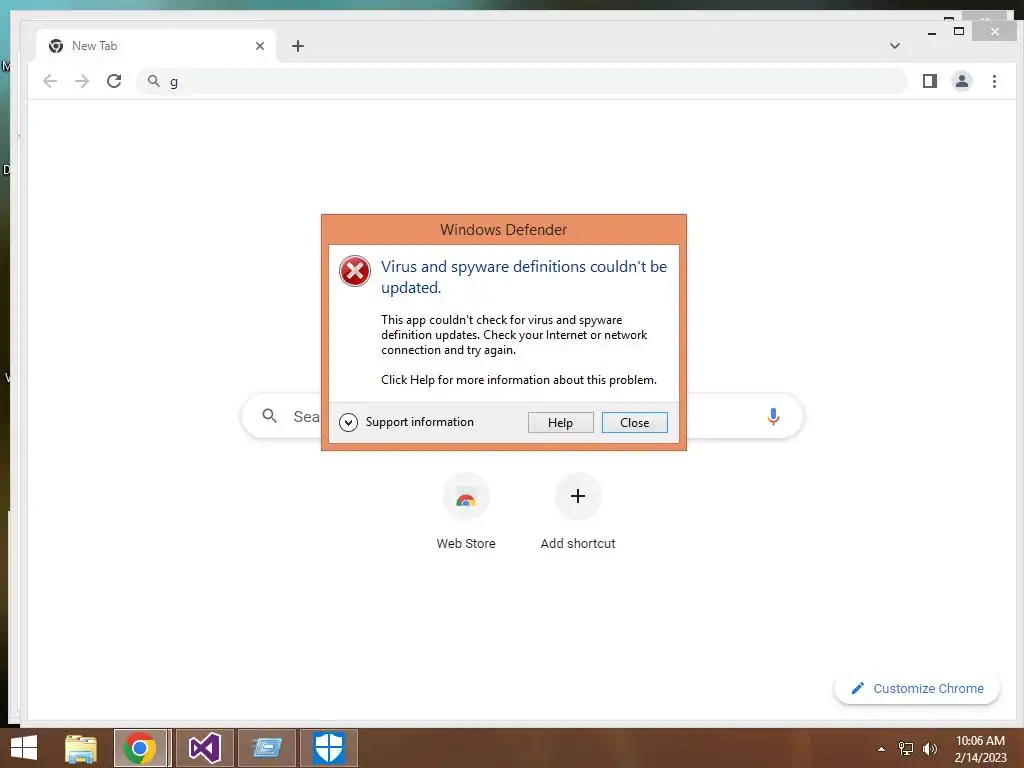
Task: Click the red error icon
Action: (355, 271)
